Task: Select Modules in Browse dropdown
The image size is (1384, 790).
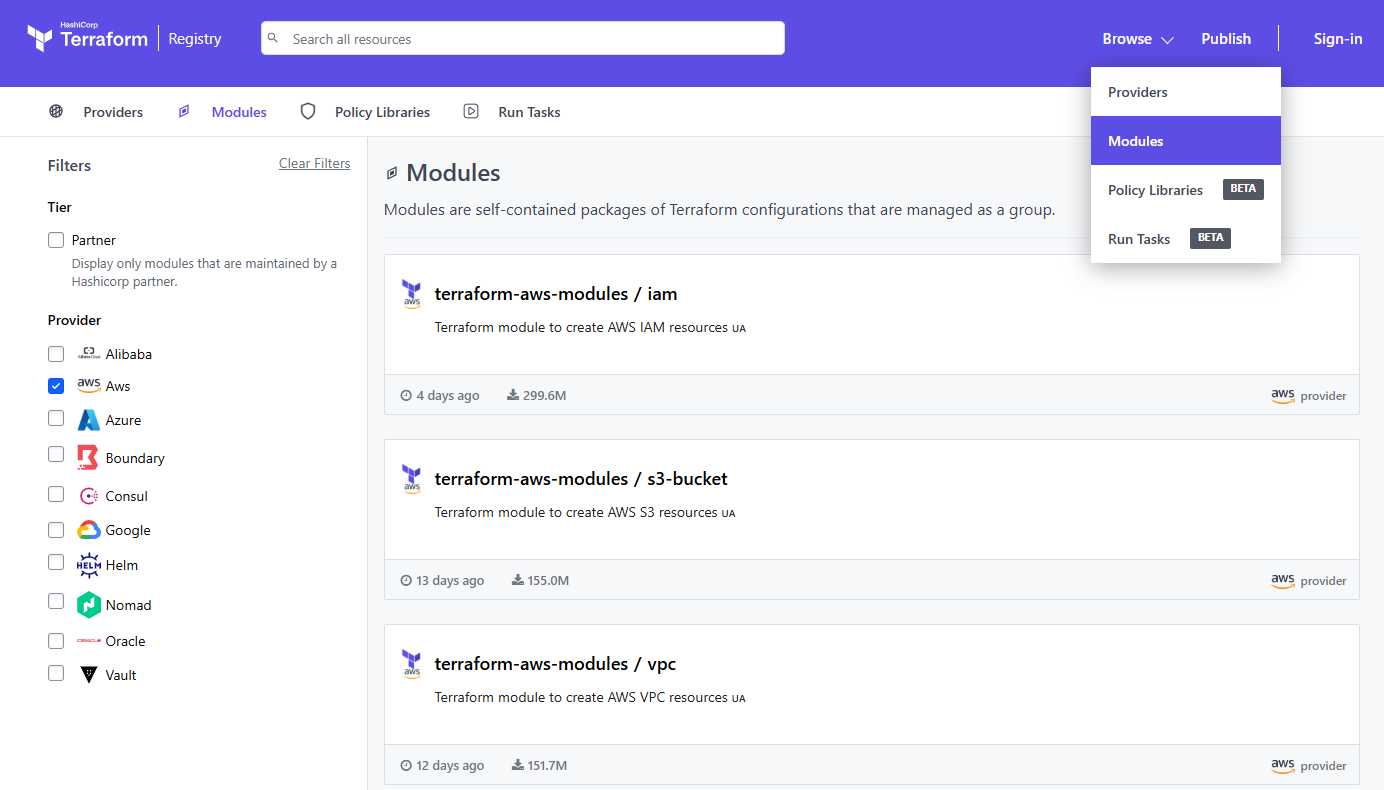Action: click(x=1186, y=141)
